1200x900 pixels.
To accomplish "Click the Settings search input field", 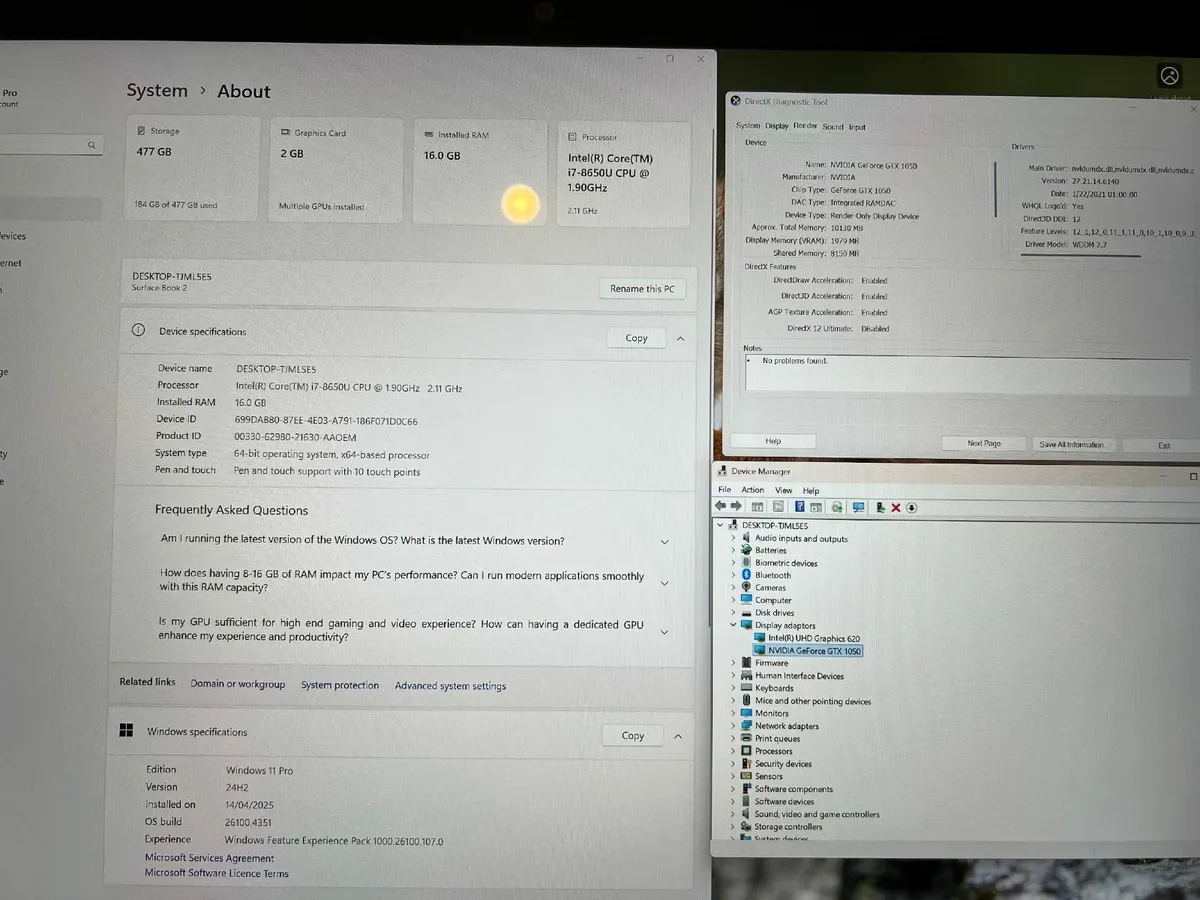I will pyautogui.click(x=51, y=145).
